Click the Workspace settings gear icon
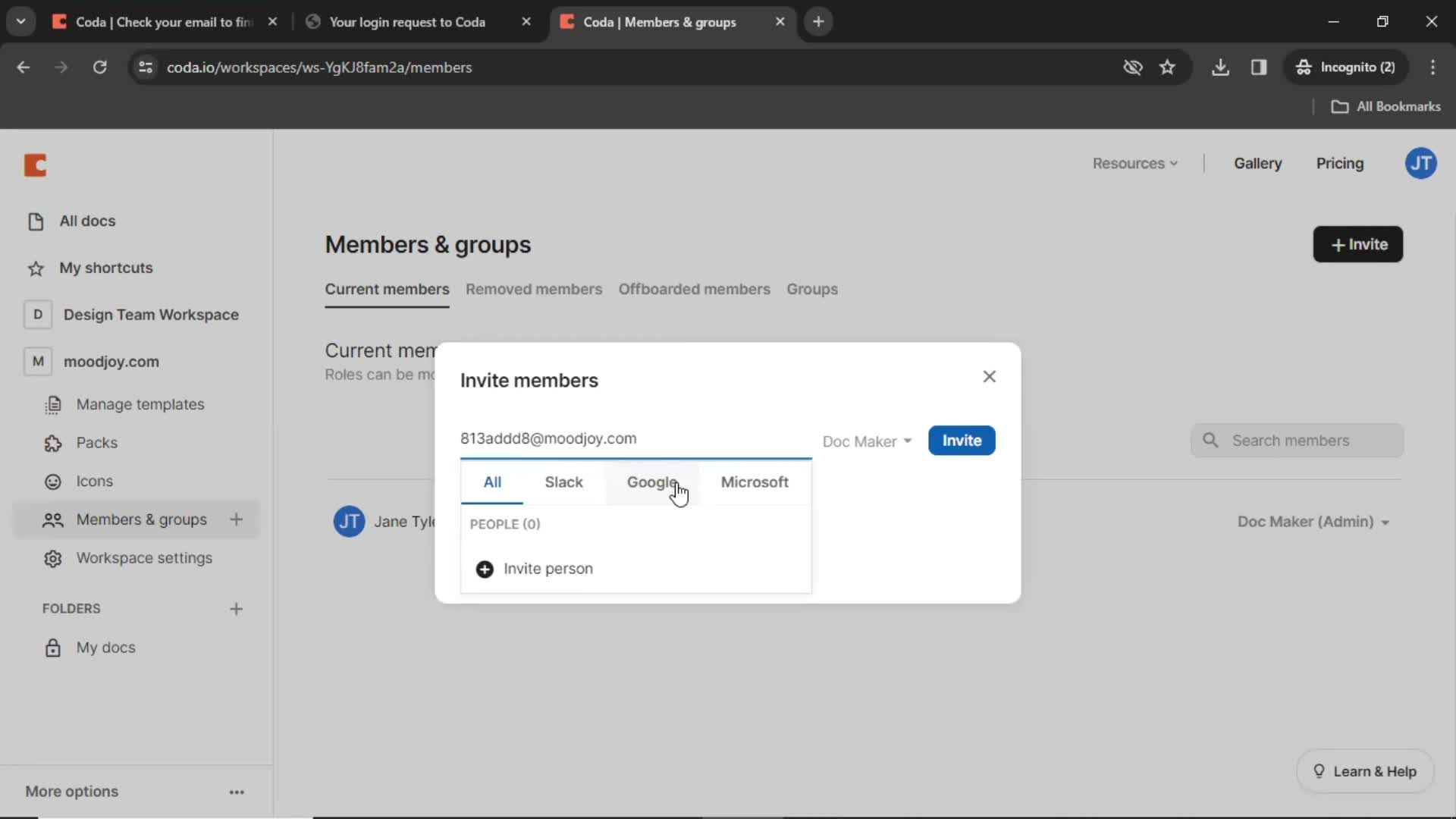 tap(52, 559)
